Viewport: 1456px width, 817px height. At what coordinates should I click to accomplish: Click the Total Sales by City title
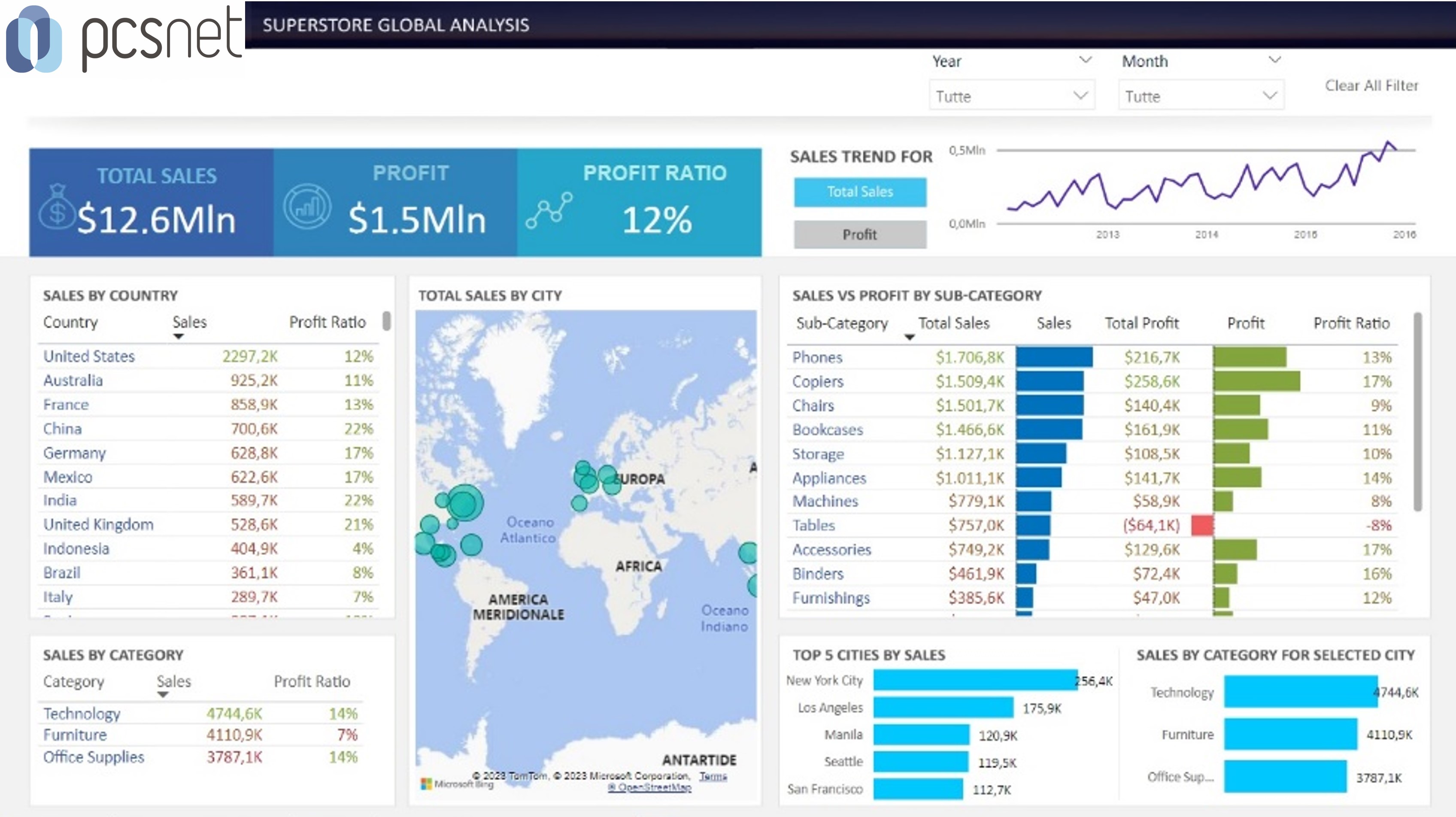tap(489, 295)
